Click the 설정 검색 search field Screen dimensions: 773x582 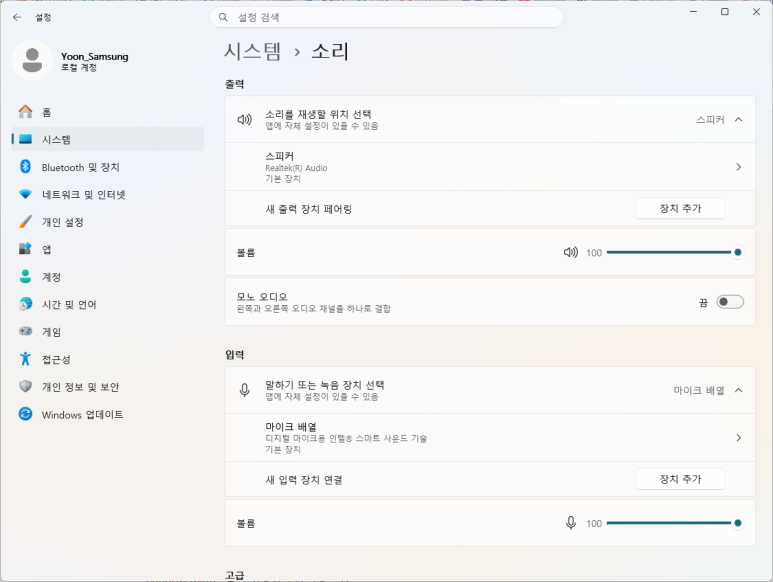tap(387, 17)
